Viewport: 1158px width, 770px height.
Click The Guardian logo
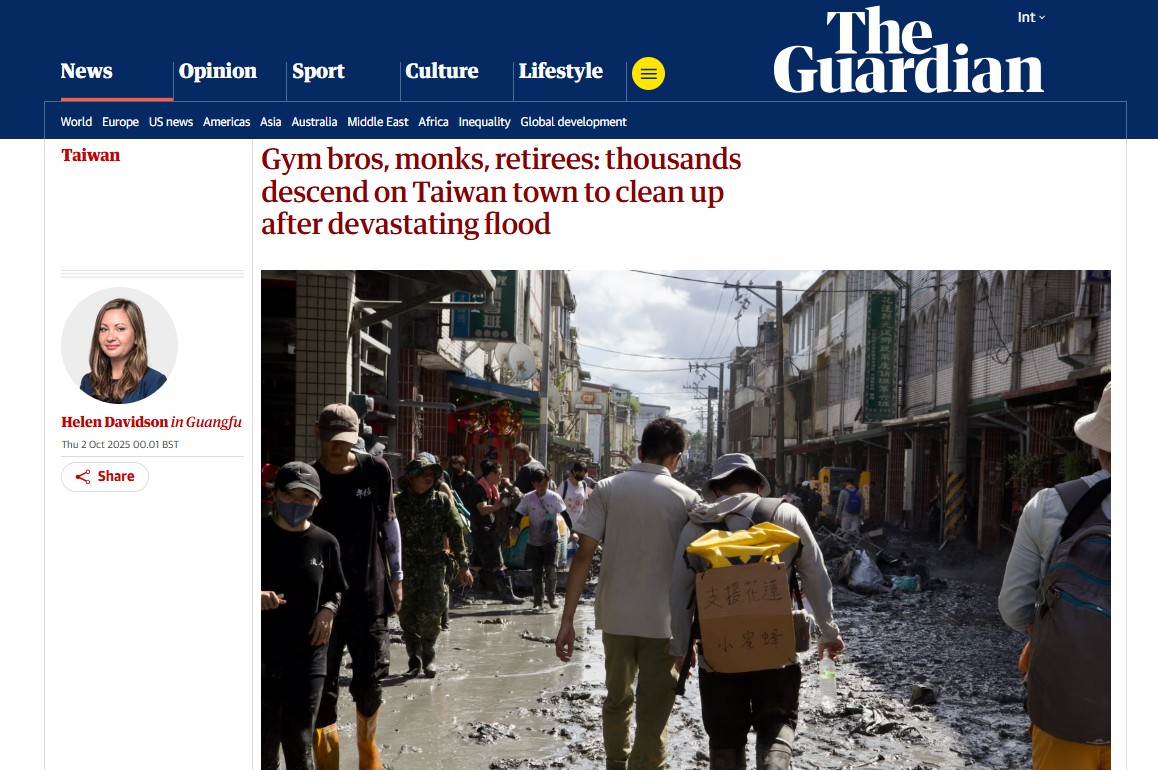[908, 50]
